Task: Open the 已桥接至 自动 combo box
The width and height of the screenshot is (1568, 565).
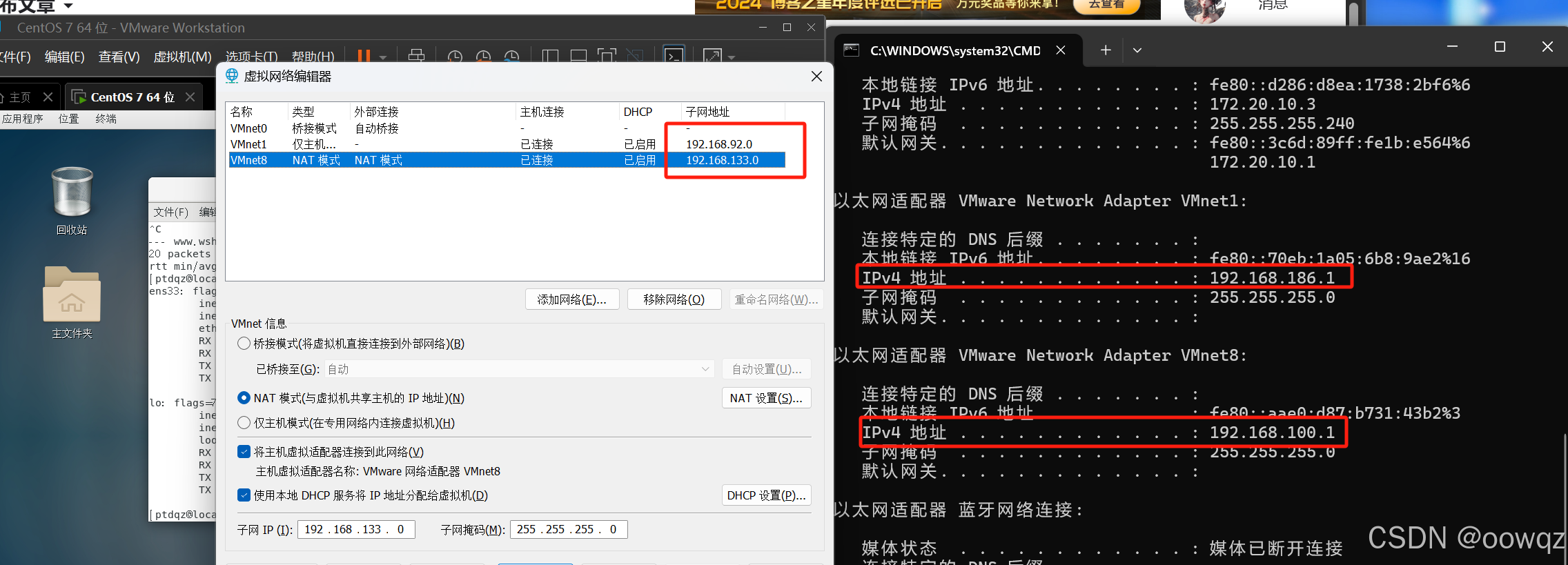Action: point(519,369)
